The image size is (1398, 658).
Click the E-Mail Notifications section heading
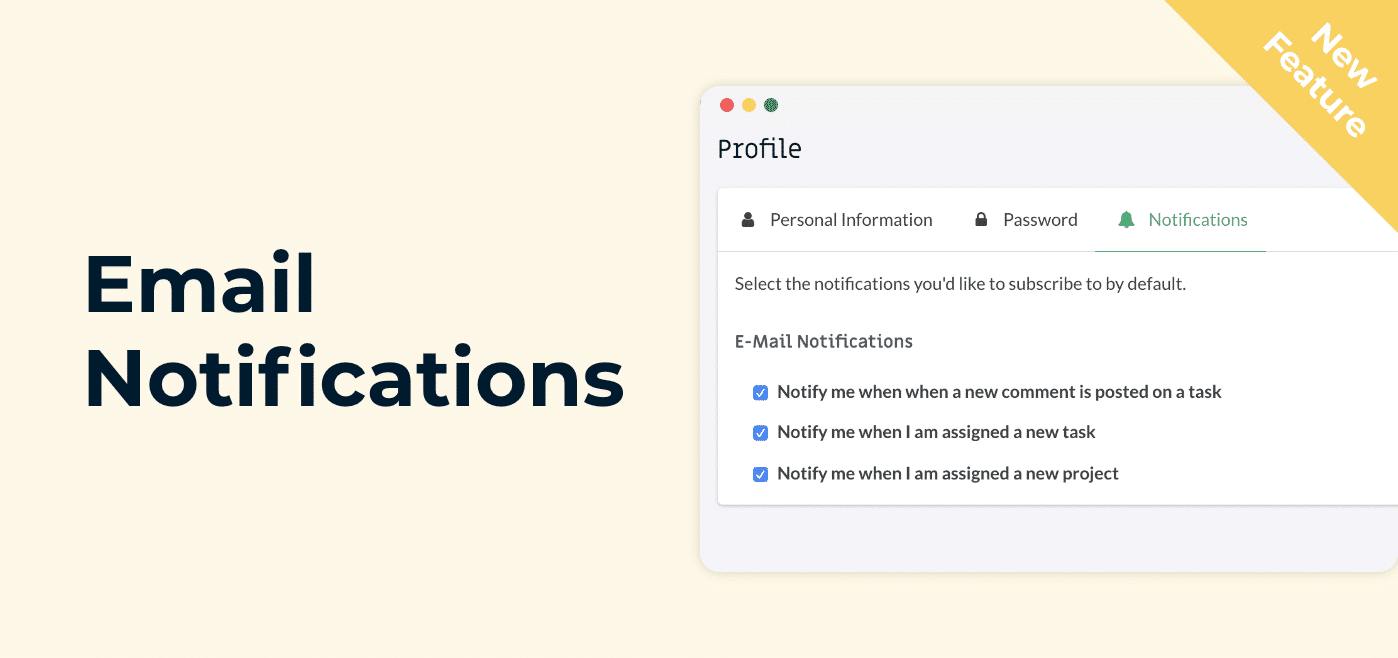tap(824, 341)
